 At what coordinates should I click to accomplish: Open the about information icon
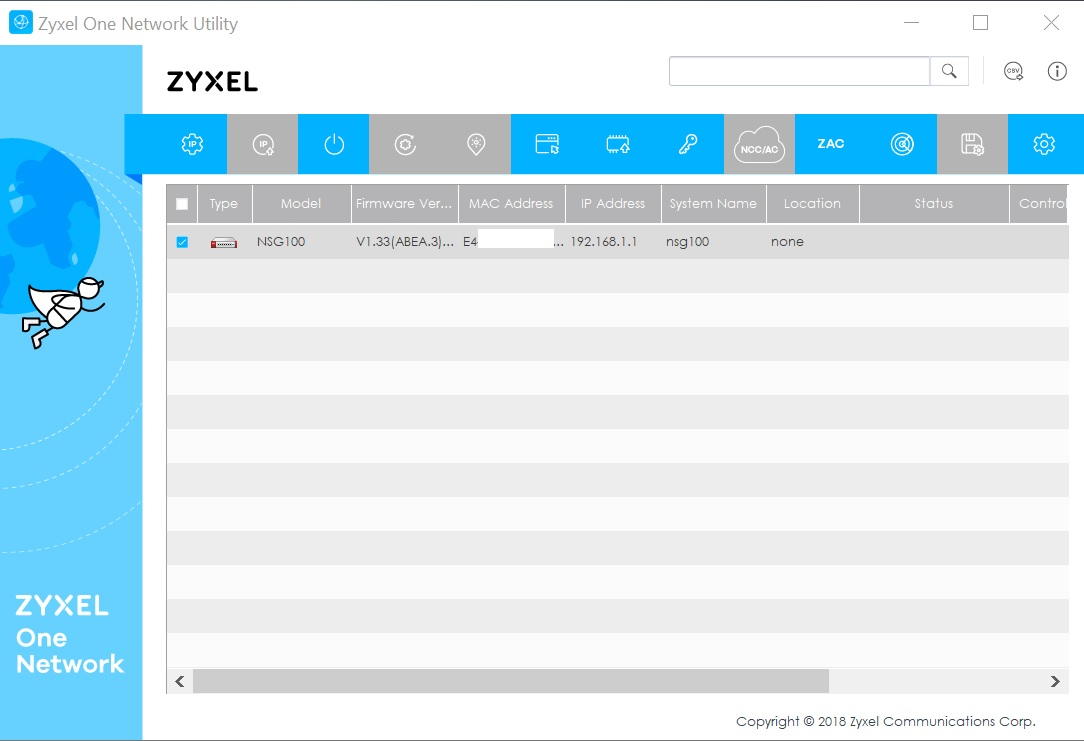point(1057,71)
